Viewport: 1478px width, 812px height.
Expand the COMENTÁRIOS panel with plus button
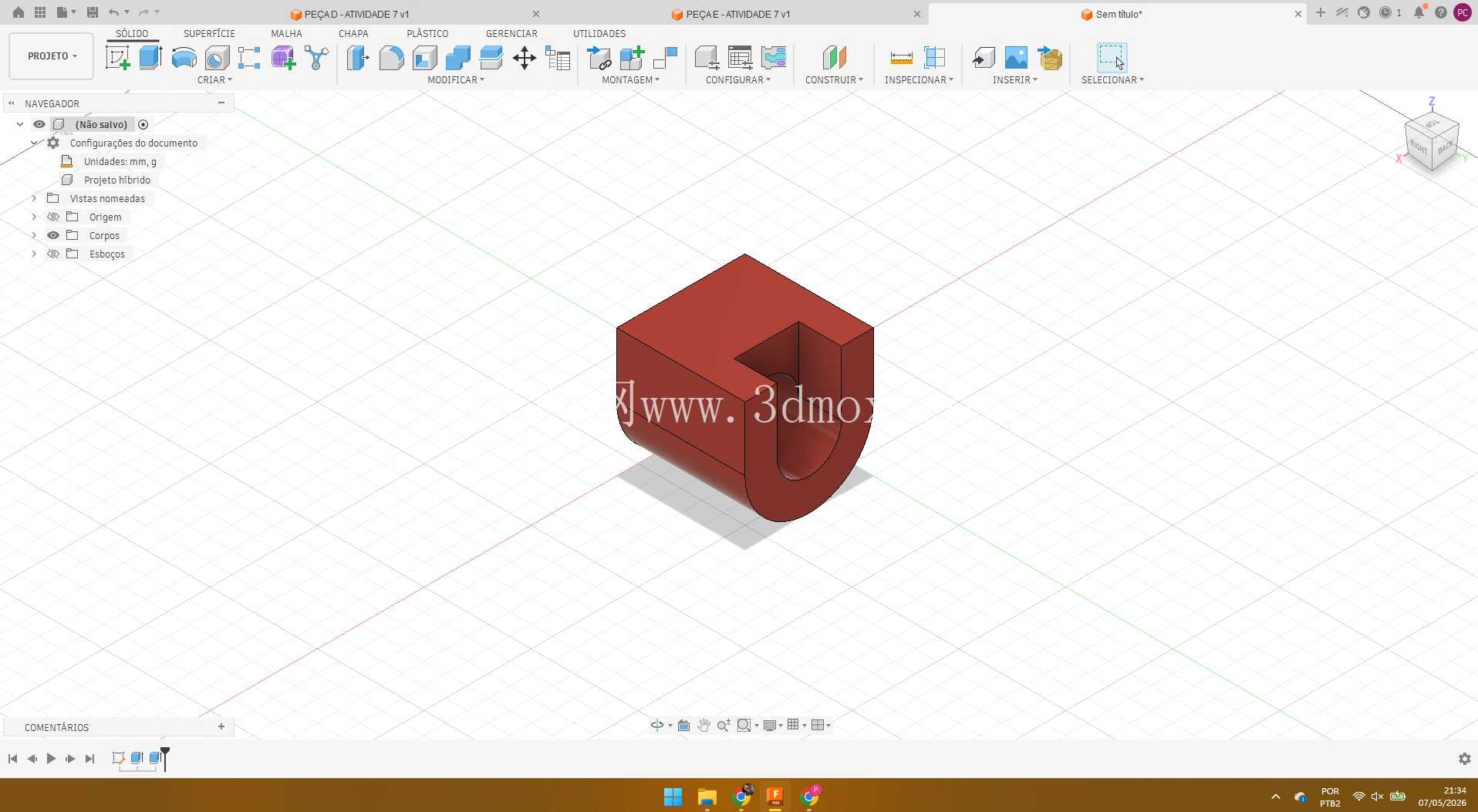pos(221,726)
